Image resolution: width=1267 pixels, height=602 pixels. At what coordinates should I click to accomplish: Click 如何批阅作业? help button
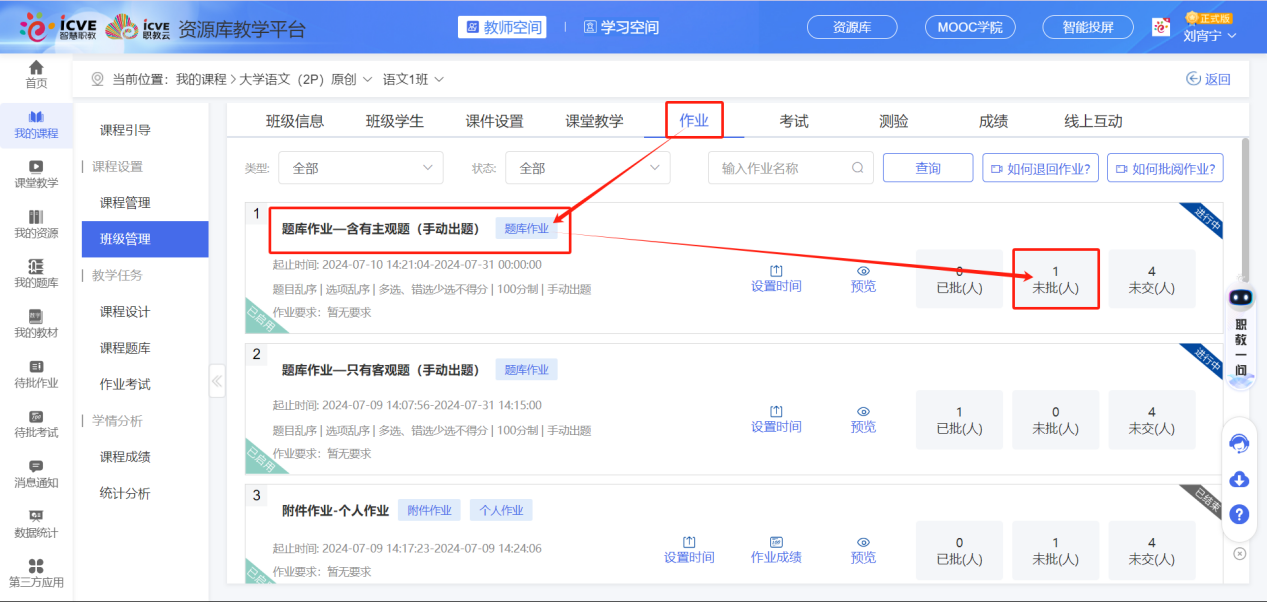point(1165,168)
